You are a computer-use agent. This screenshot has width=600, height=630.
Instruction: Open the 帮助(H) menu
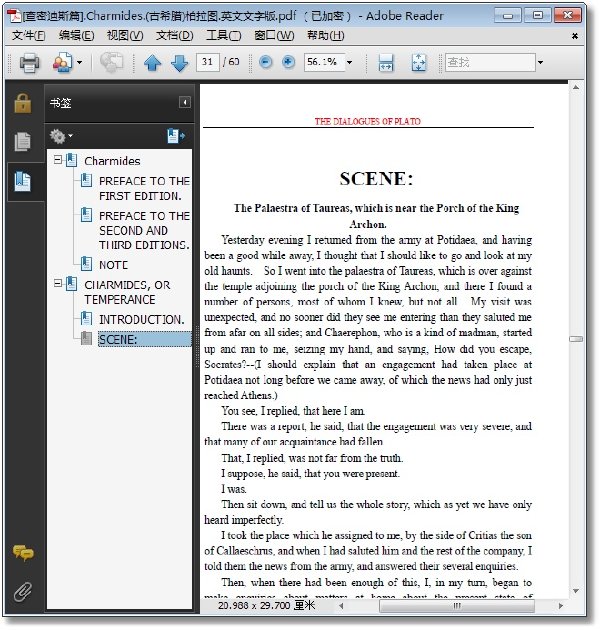click(326, 36)
